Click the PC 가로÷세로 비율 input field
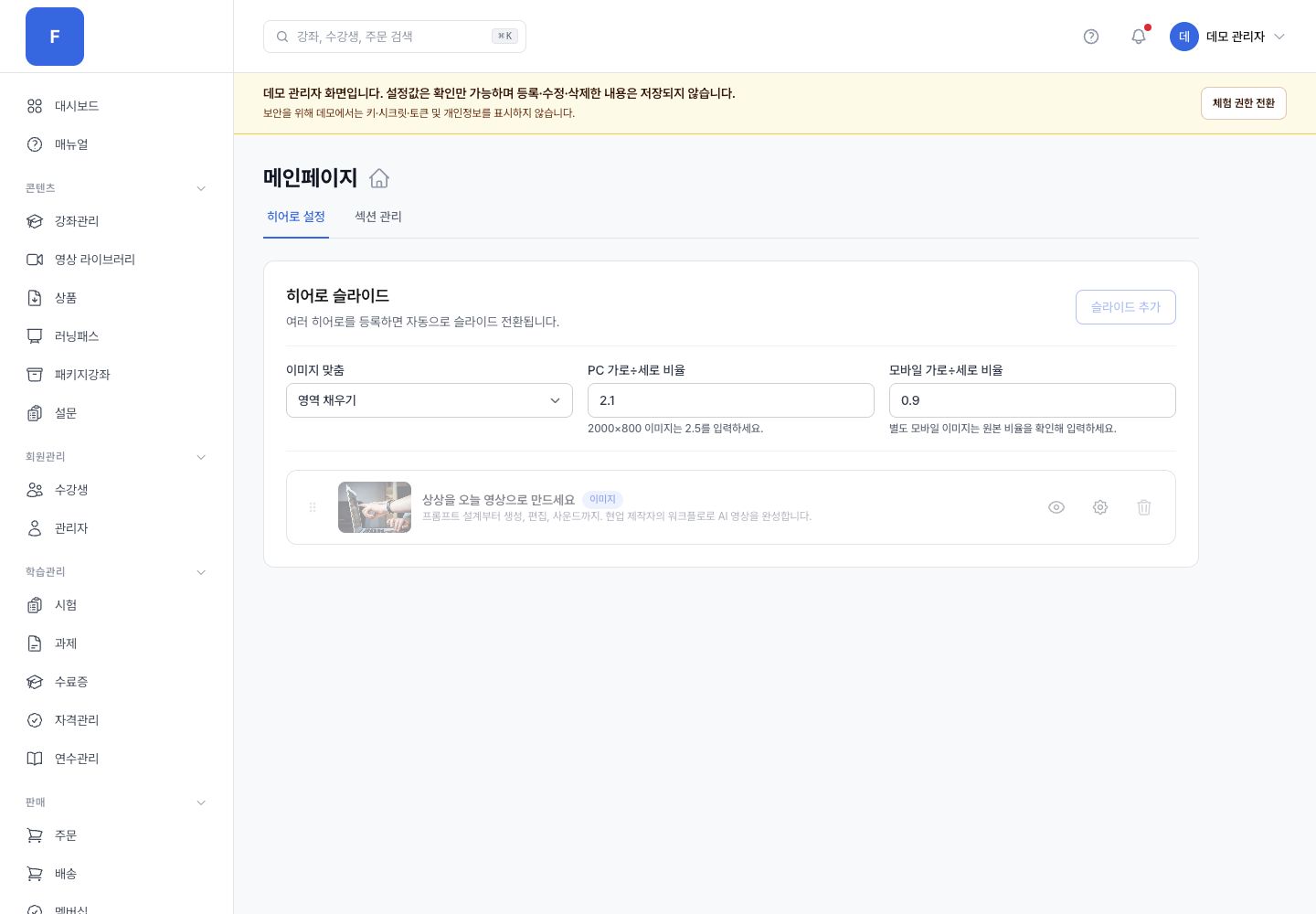This screenshot has height=914, width=1316. click(x=731, y=400)
